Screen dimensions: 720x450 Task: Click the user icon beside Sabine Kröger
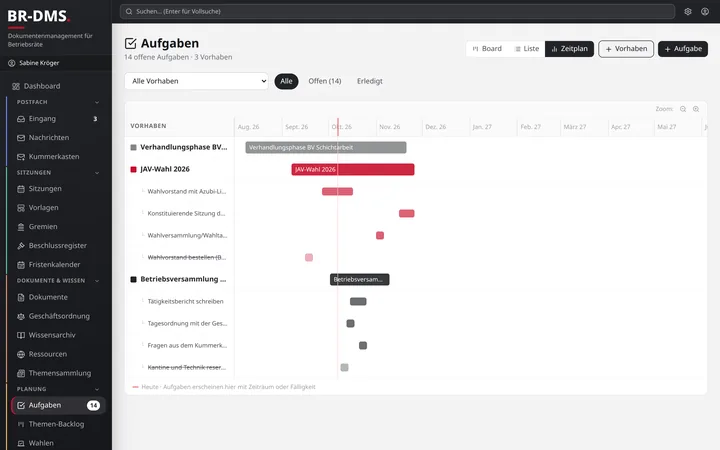point(11,63)
